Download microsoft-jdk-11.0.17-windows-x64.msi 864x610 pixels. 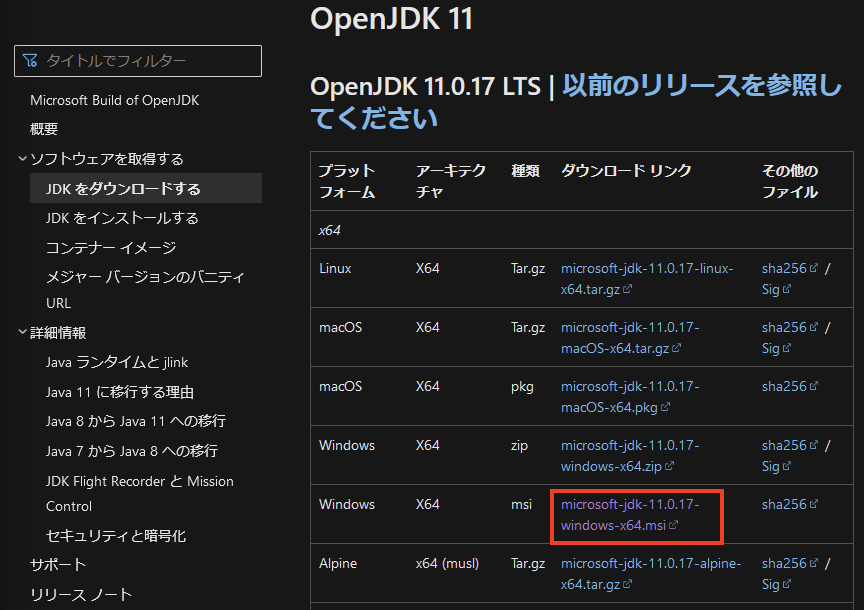tap(630, 515)
